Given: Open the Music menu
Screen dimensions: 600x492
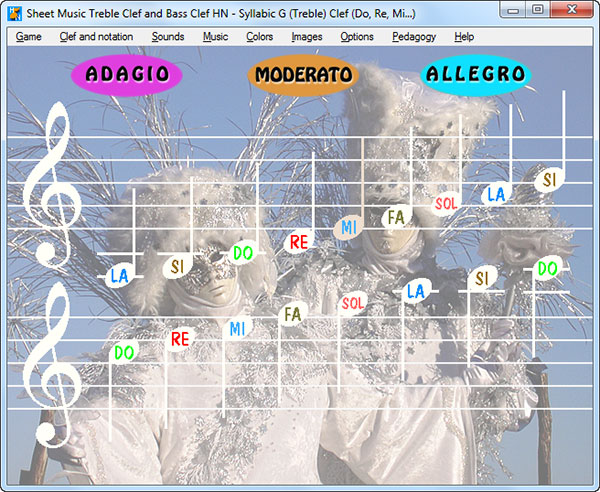Looking at the screenshot, I should (x=215, y=37).
